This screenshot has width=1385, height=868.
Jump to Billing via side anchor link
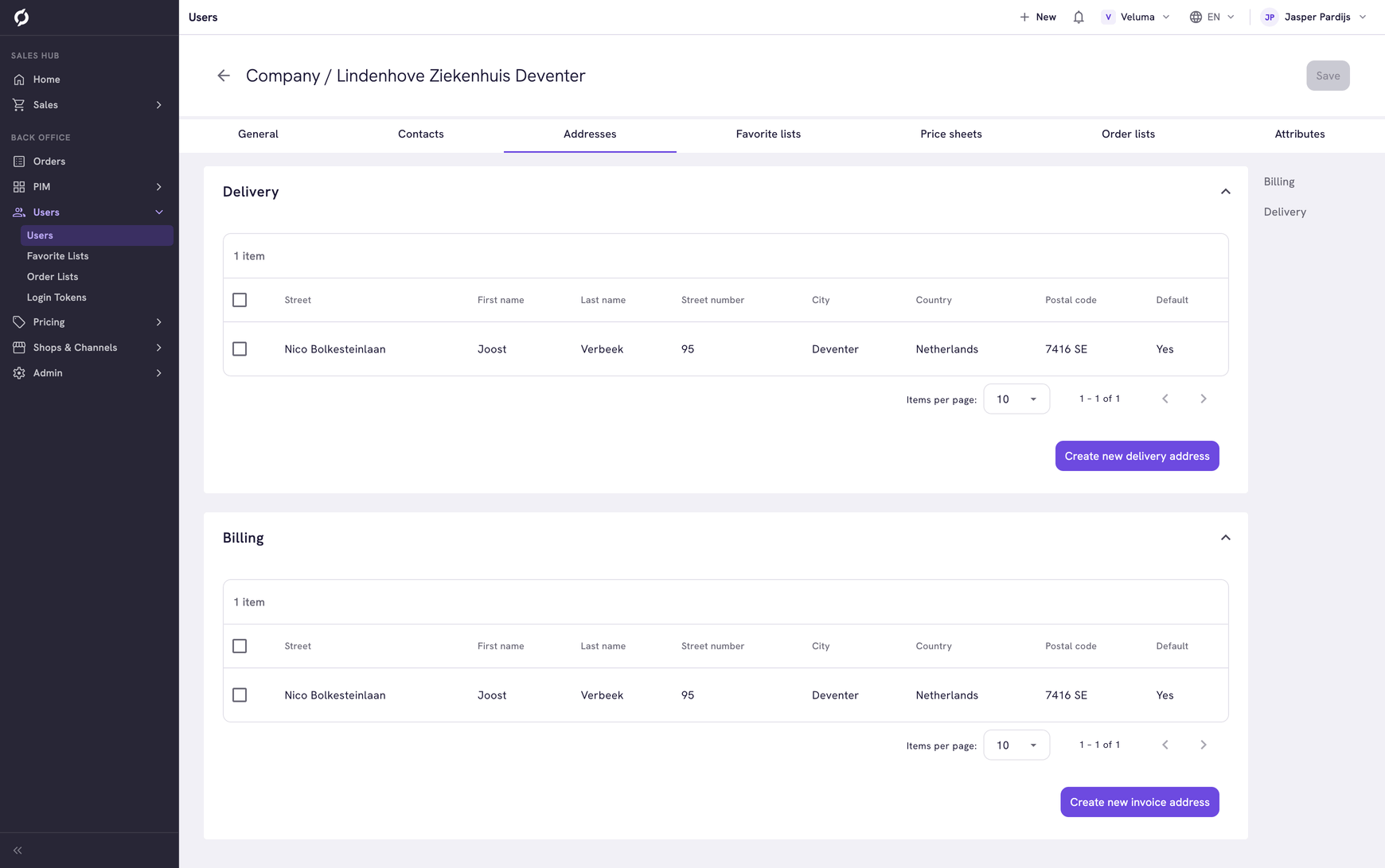(x=1279, y=181)
